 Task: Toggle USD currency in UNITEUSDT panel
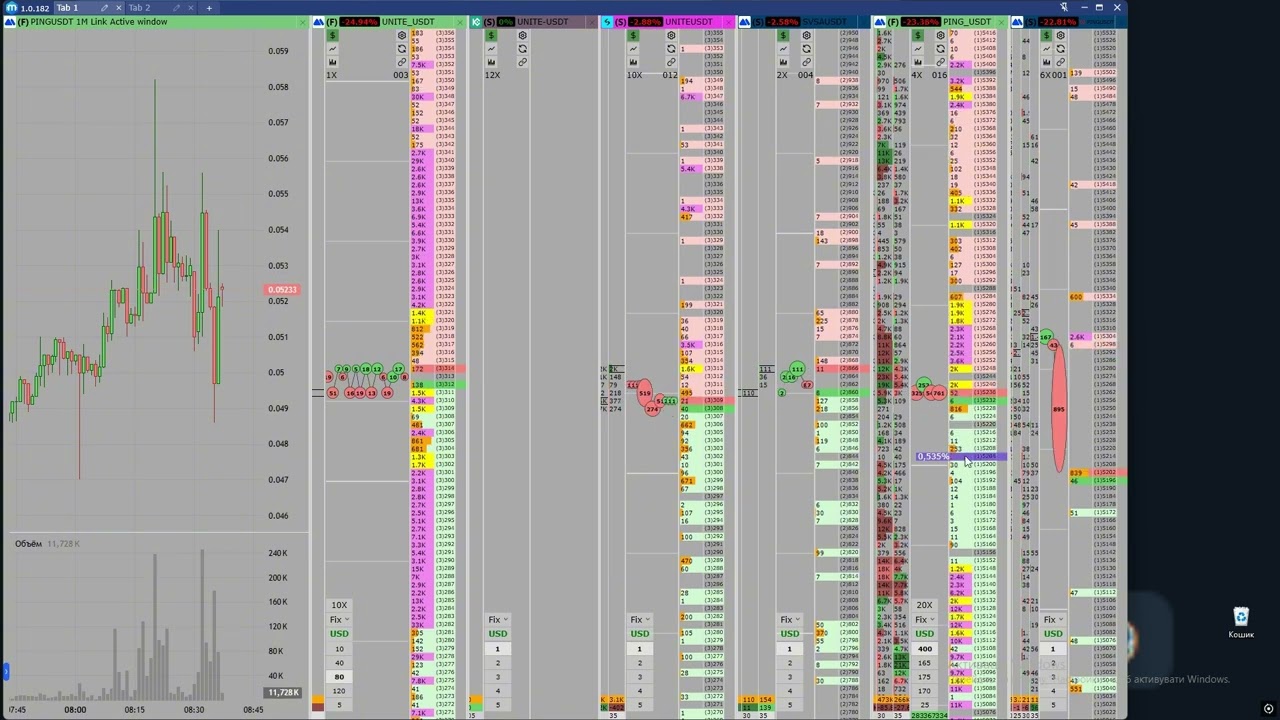639,634
